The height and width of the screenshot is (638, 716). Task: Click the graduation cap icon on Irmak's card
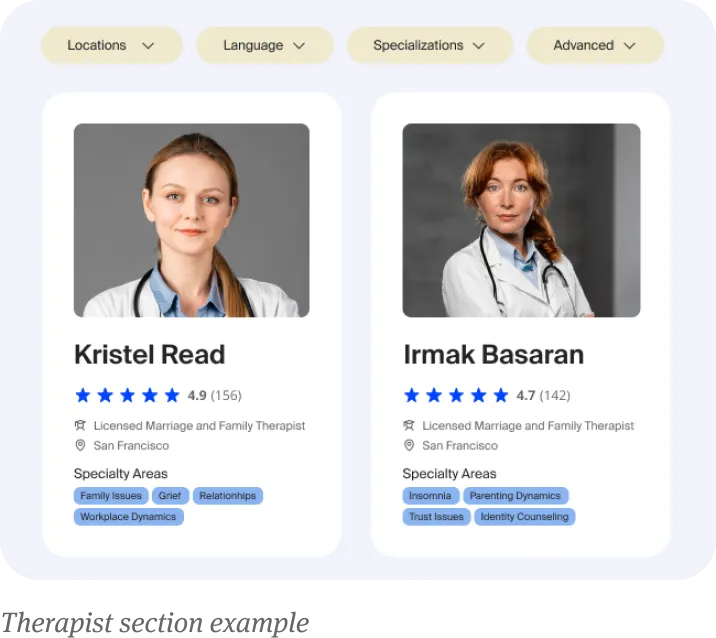coord(409,426)
